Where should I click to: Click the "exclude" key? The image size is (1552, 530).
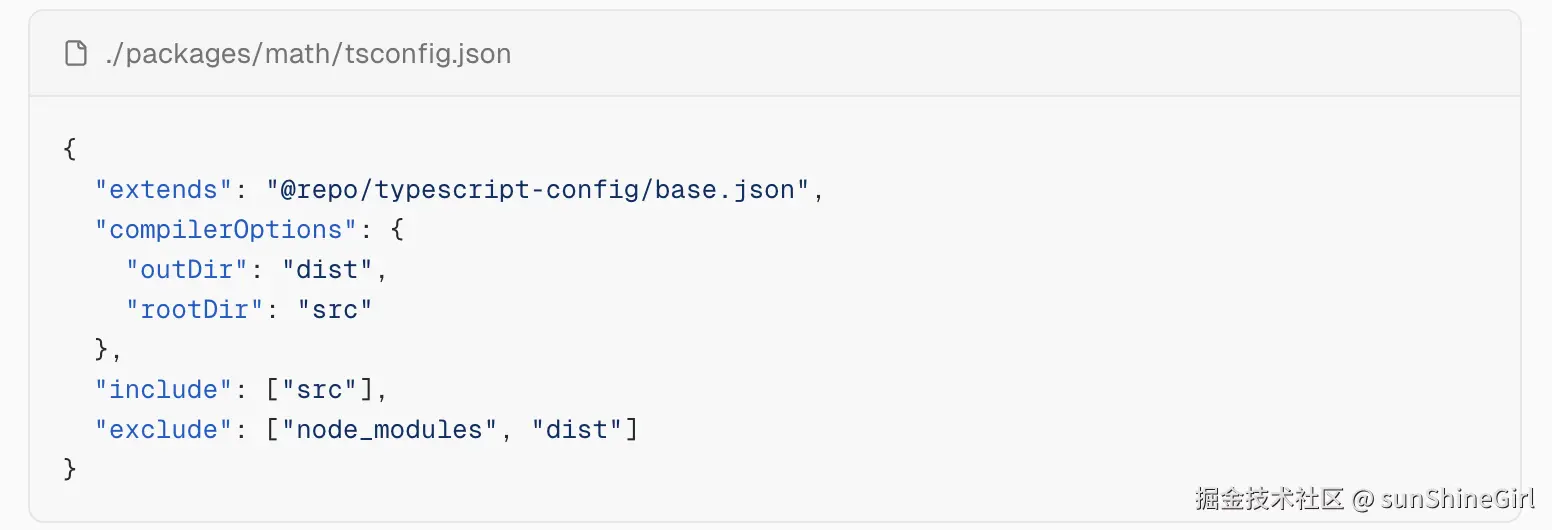click(164, 430)
